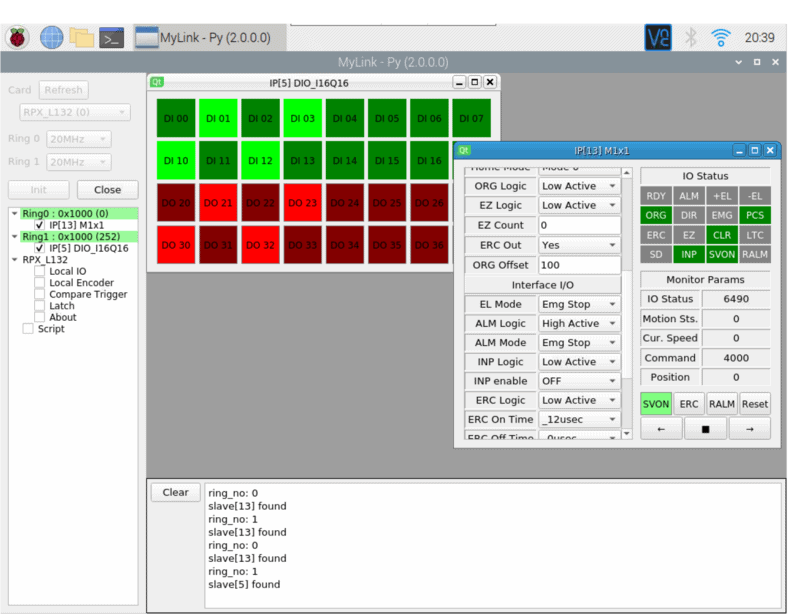
Task: Collapse the Ring1 : 0x1000 (252) tree node
Action: [x=15, y=236]
